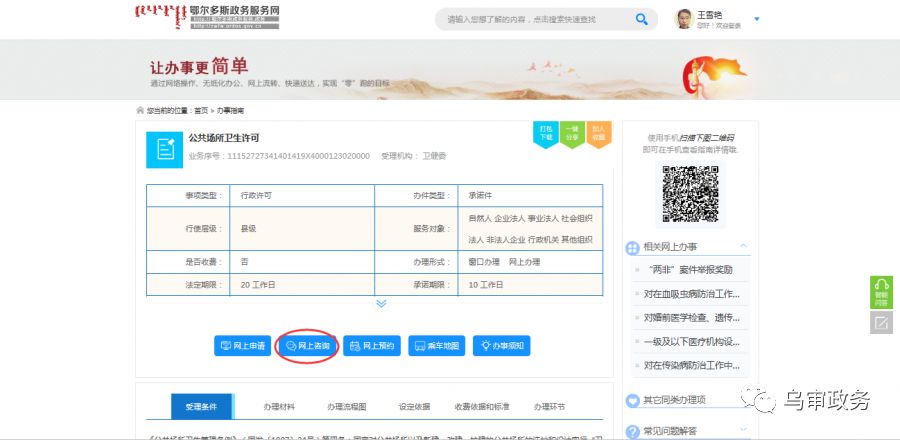
Task: Click the 乘车地图 button
Action: point(436,346)
